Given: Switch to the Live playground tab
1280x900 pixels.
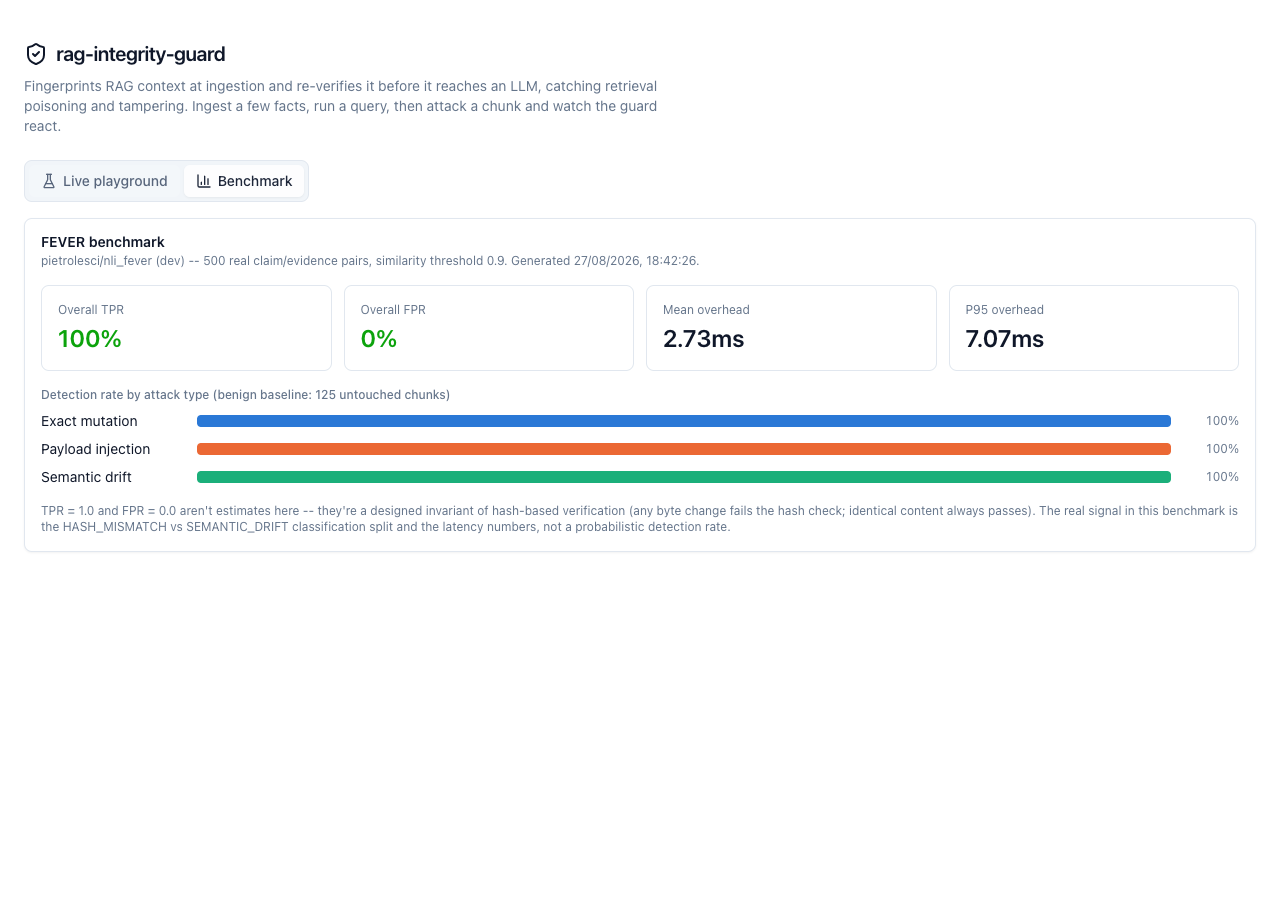Looking at the screenshot, I should [104, 181].
